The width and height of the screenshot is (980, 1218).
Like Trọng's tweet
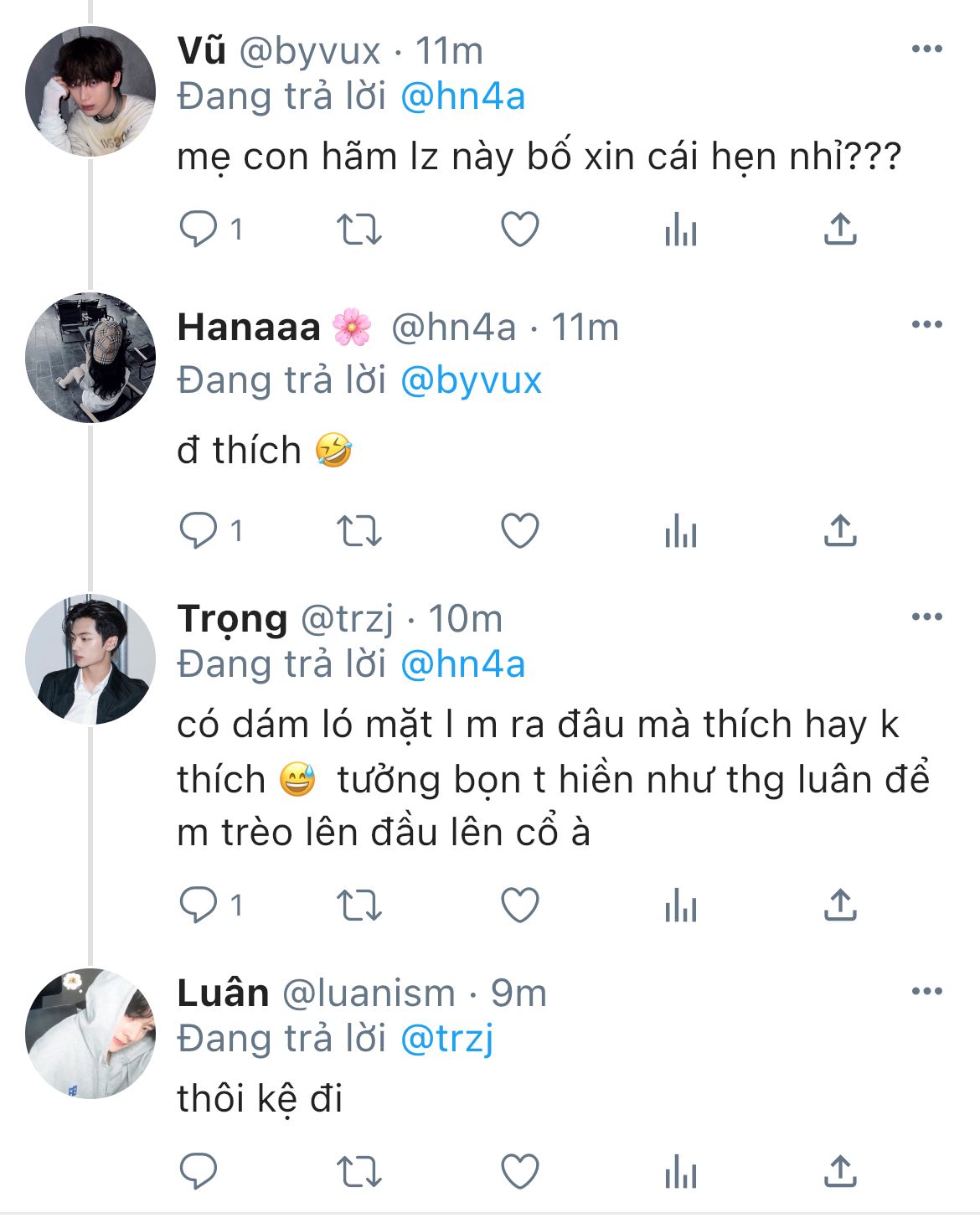pyautogui.click(x=519, y=906)
